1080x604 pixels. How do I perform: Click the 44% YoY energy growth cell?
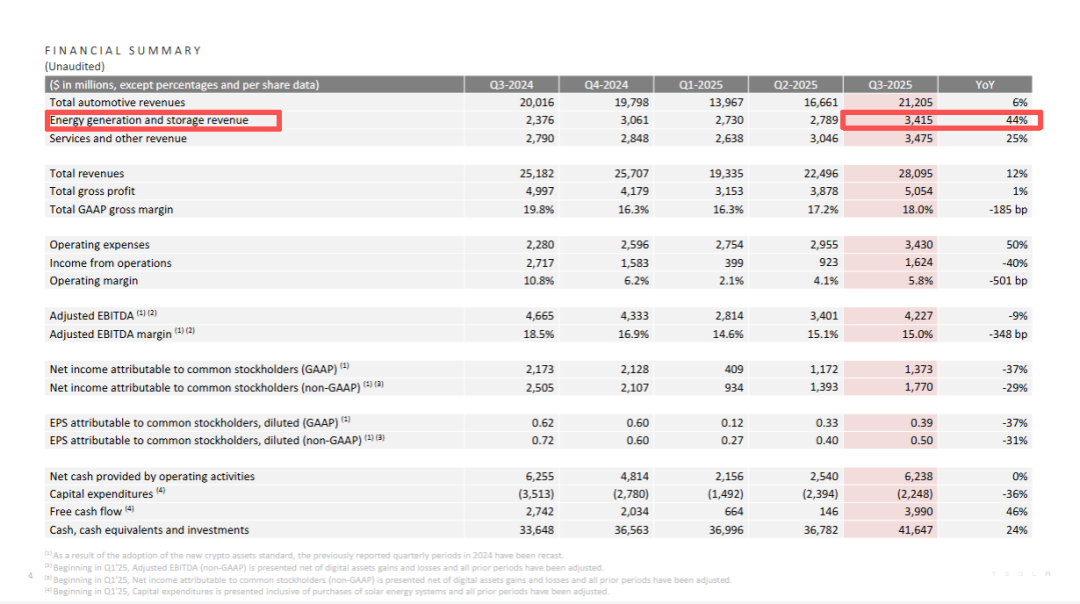(x=1017, y=121)
